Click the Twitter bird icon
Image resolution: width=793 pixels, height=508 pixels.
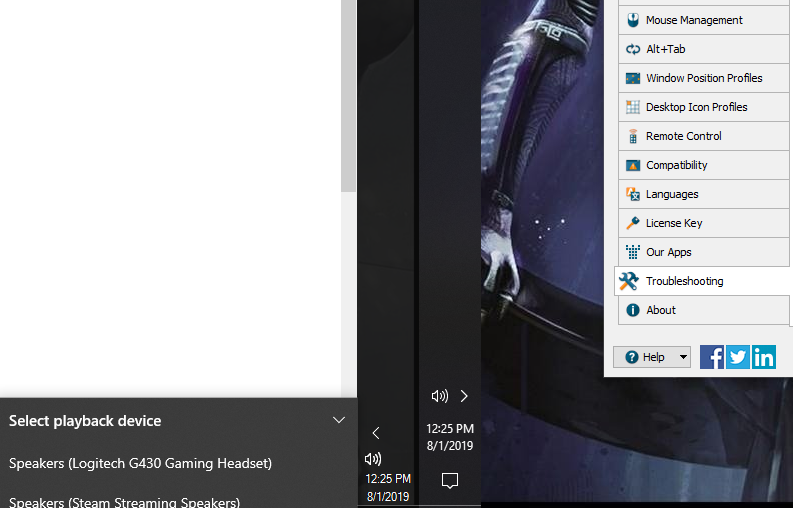coord(738,357)
